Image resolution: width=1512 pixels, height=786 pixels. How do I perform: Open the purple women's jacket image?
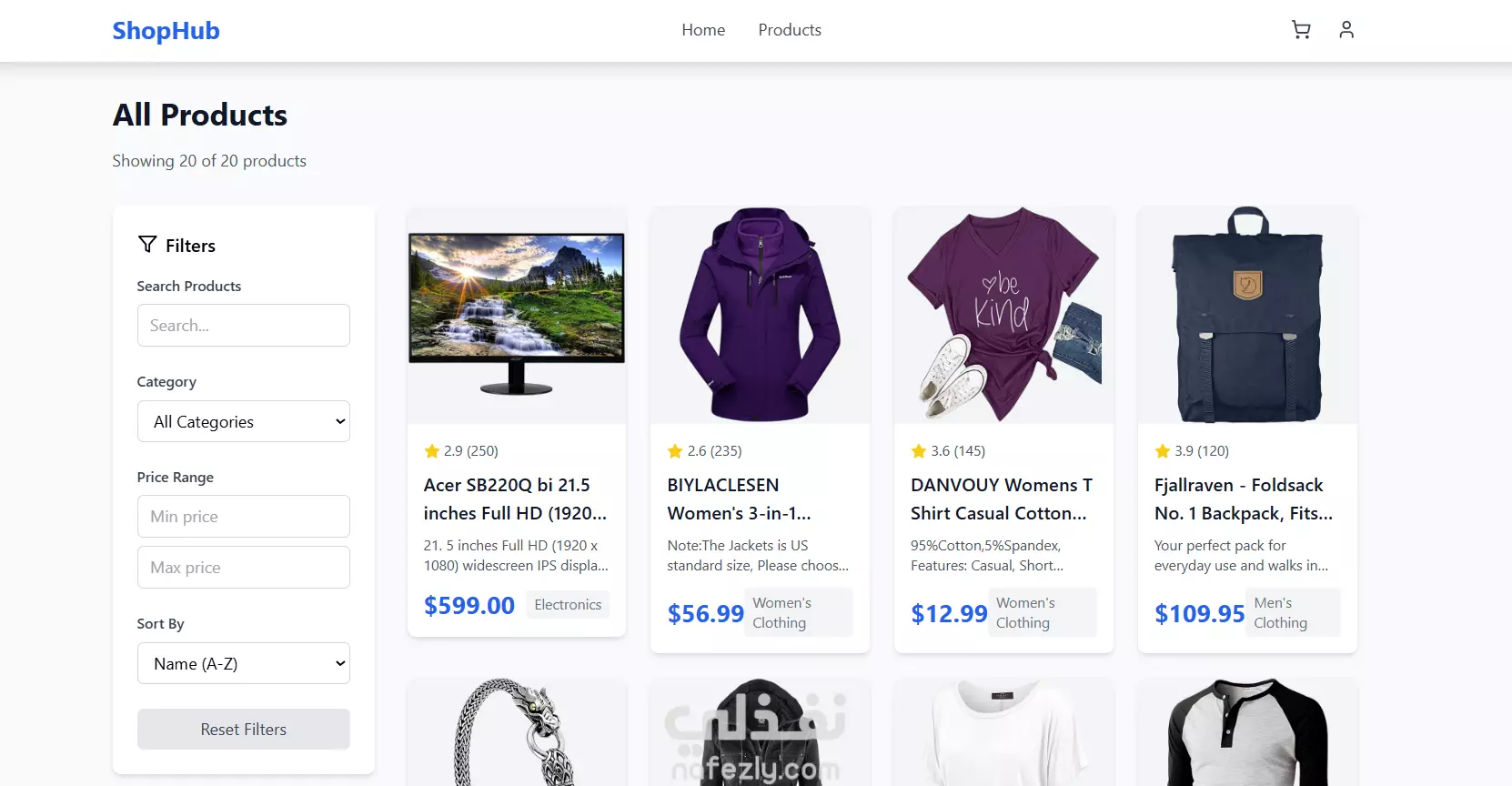click(x=760, y=315)
